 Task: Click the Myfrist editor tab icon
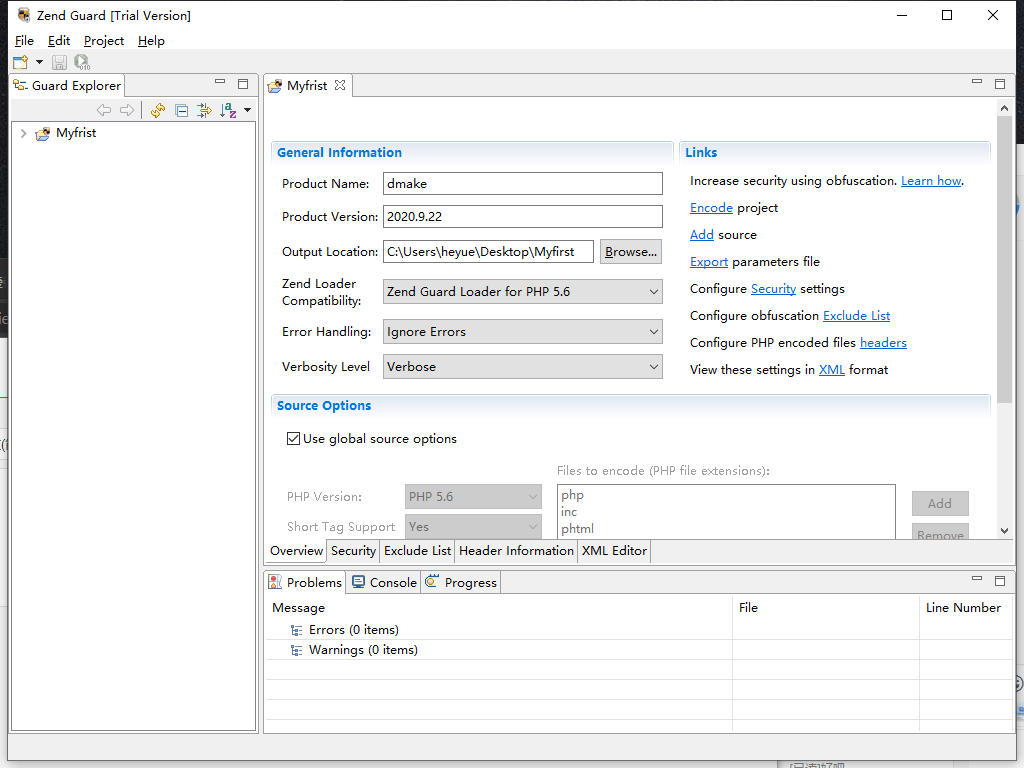point(275,86)
